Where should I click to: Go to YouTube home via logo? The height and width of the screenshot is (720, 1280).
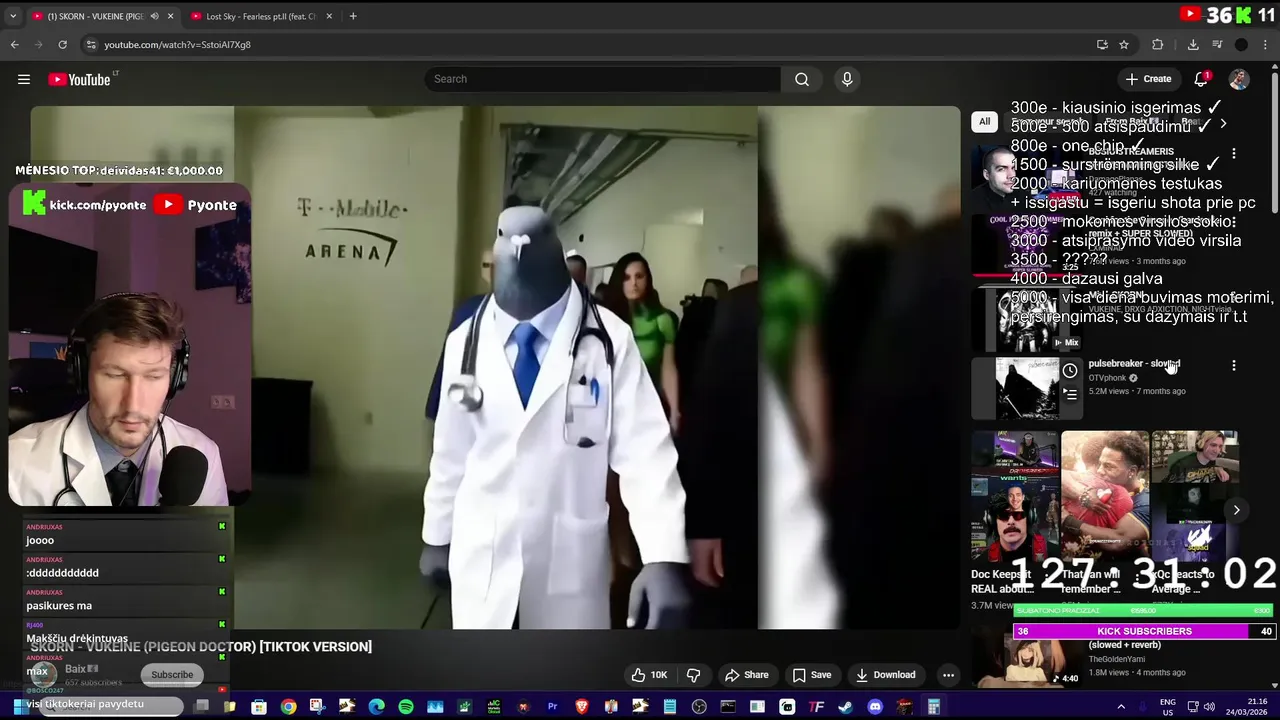(x=79, y=79)
